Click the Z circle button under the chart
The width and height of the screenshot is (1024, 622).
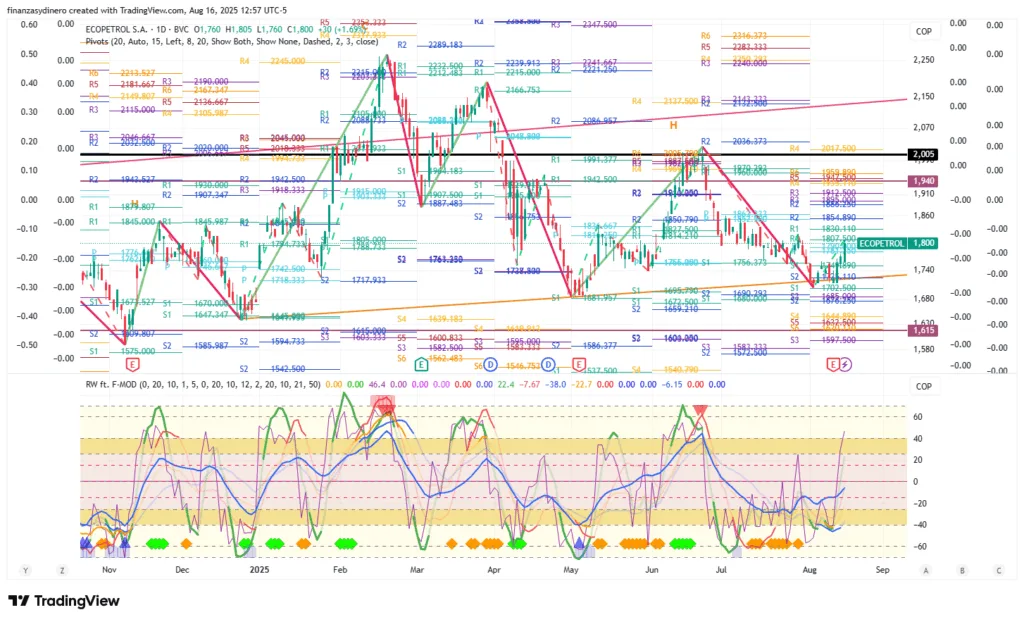tap(62, 570)
